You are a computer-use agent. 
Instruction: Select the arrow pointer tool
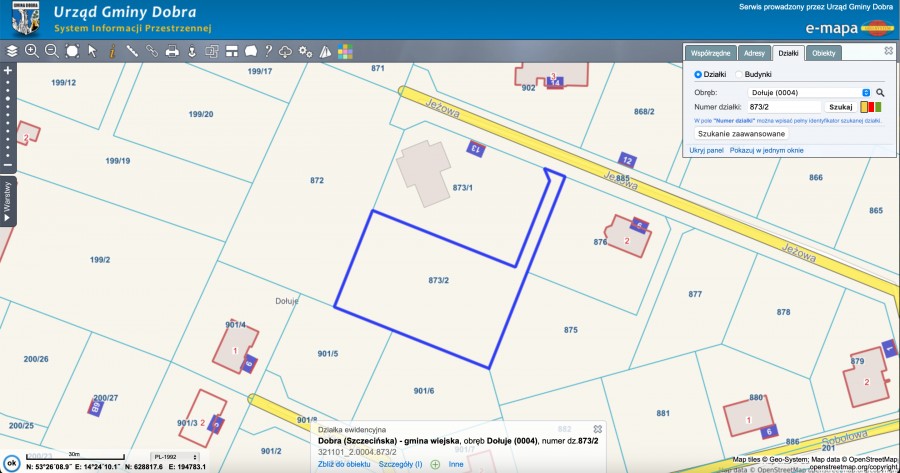92,51
